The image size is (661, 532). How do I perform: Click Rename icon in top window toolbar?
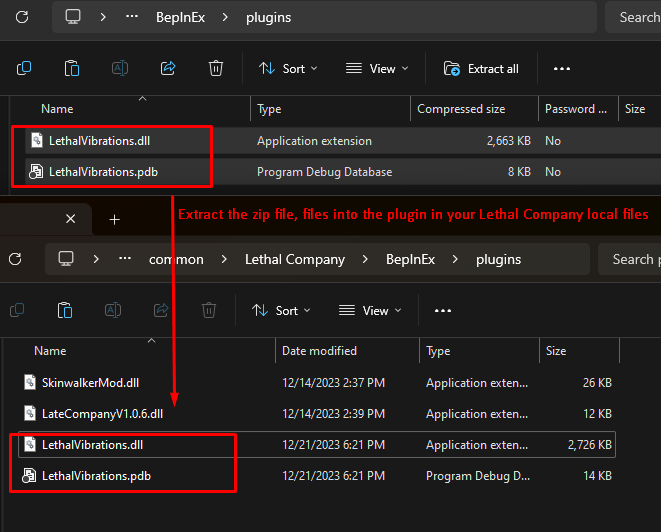pos(120,68)
